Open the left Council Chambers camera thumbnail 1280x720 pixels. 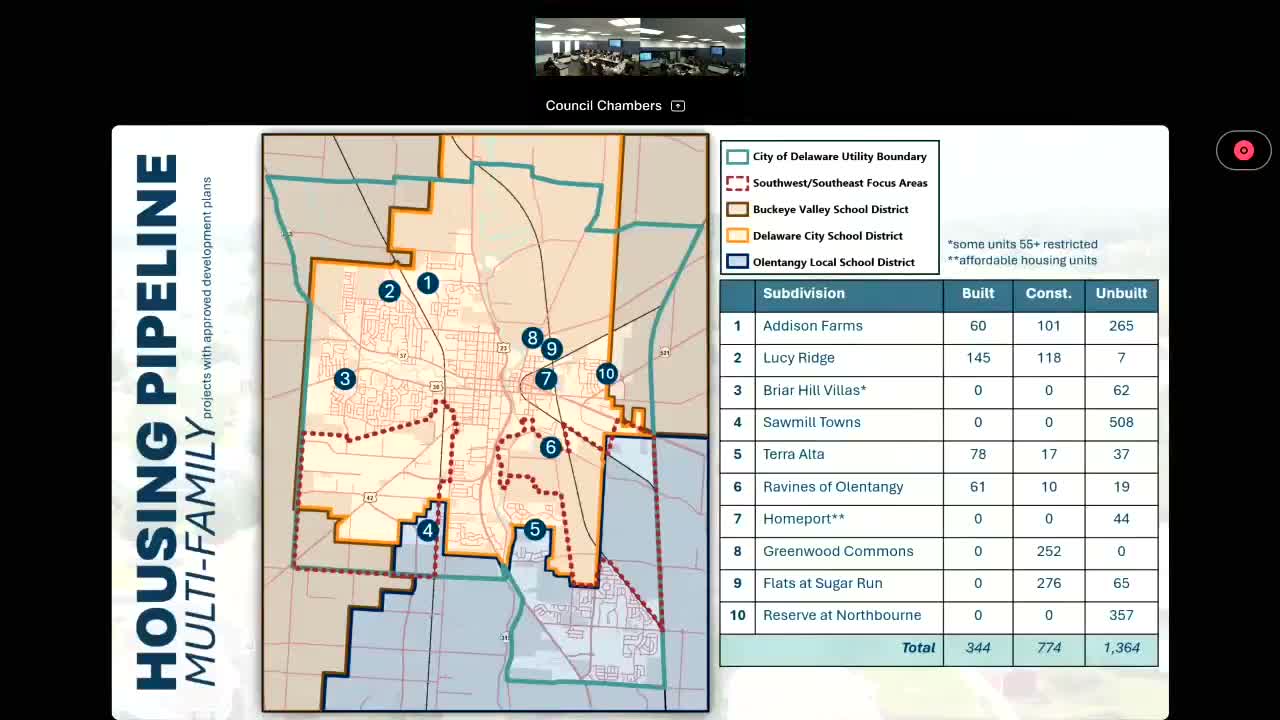pos(587,47)
